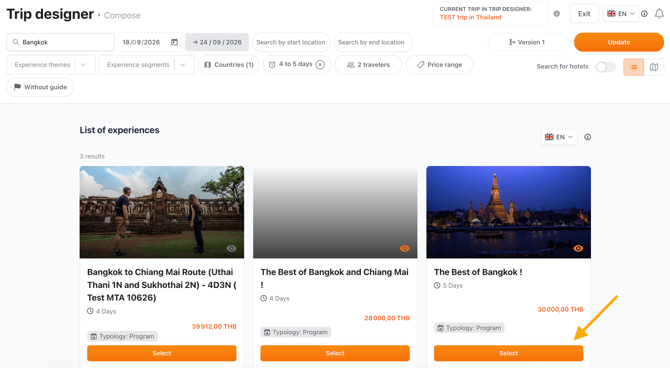Click the 5 Days duration label
The image size is (670, 368).
point(449,286)
